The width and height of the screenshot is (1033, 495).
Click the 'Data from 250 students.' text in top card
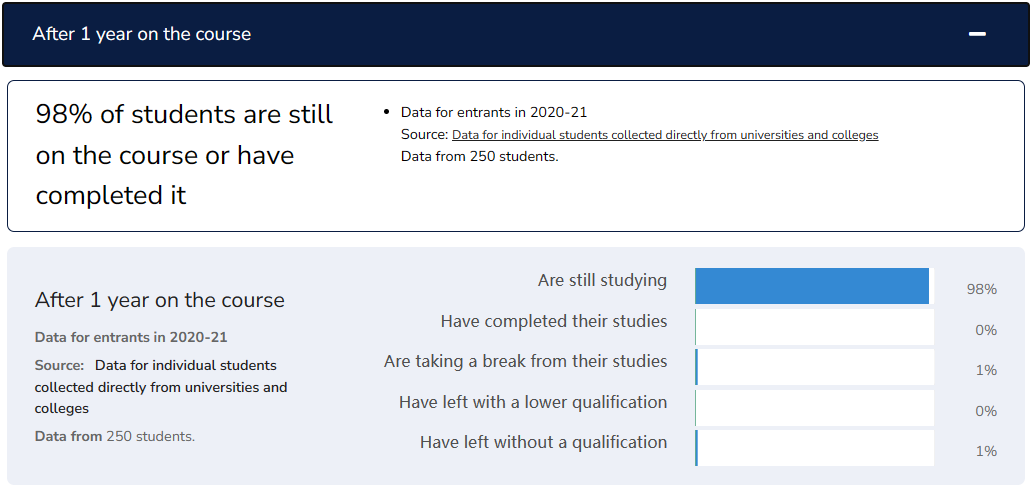[480, 158]
